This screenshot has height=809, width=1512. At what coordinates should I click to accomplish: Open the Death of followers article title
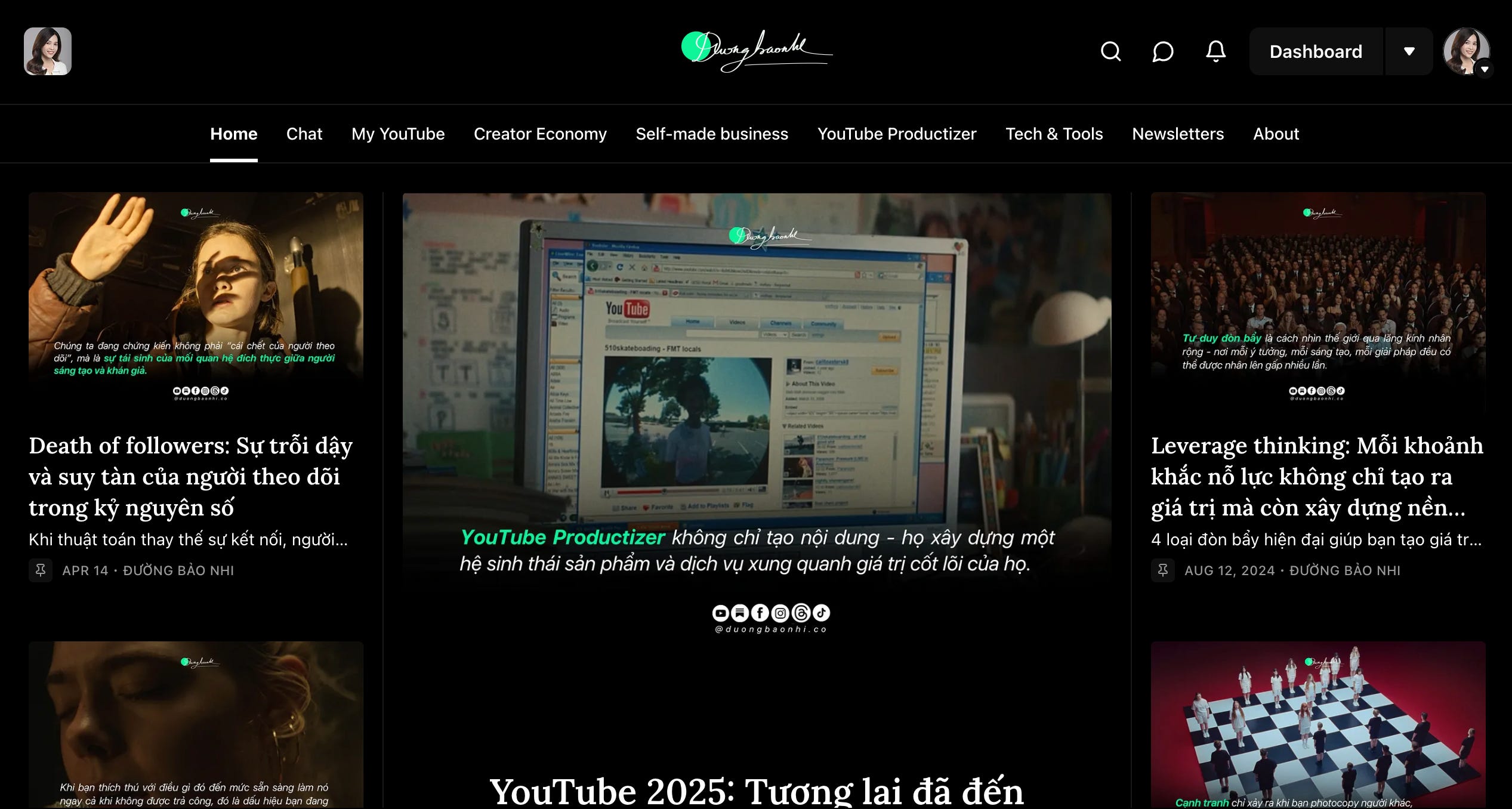tap(191, 476)
